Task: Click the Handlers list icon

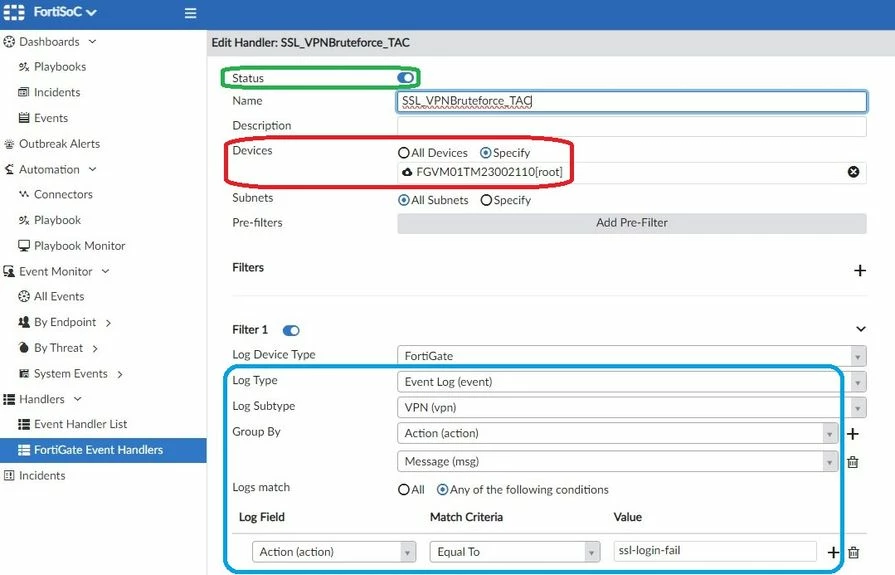Action: [x=9, y=399]
